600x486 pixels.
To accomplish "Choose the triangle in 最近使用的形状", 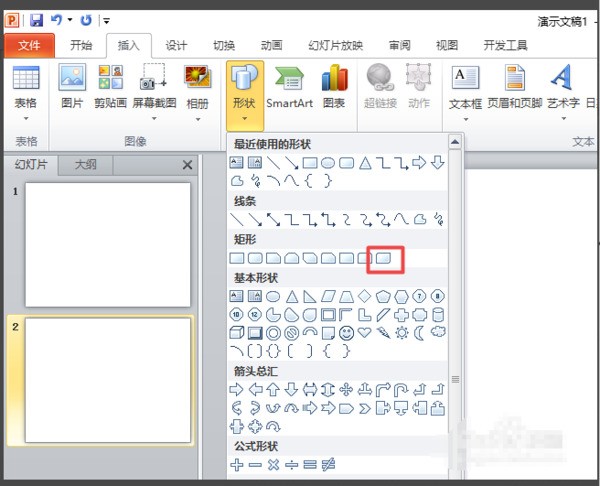I will (365, 163).
